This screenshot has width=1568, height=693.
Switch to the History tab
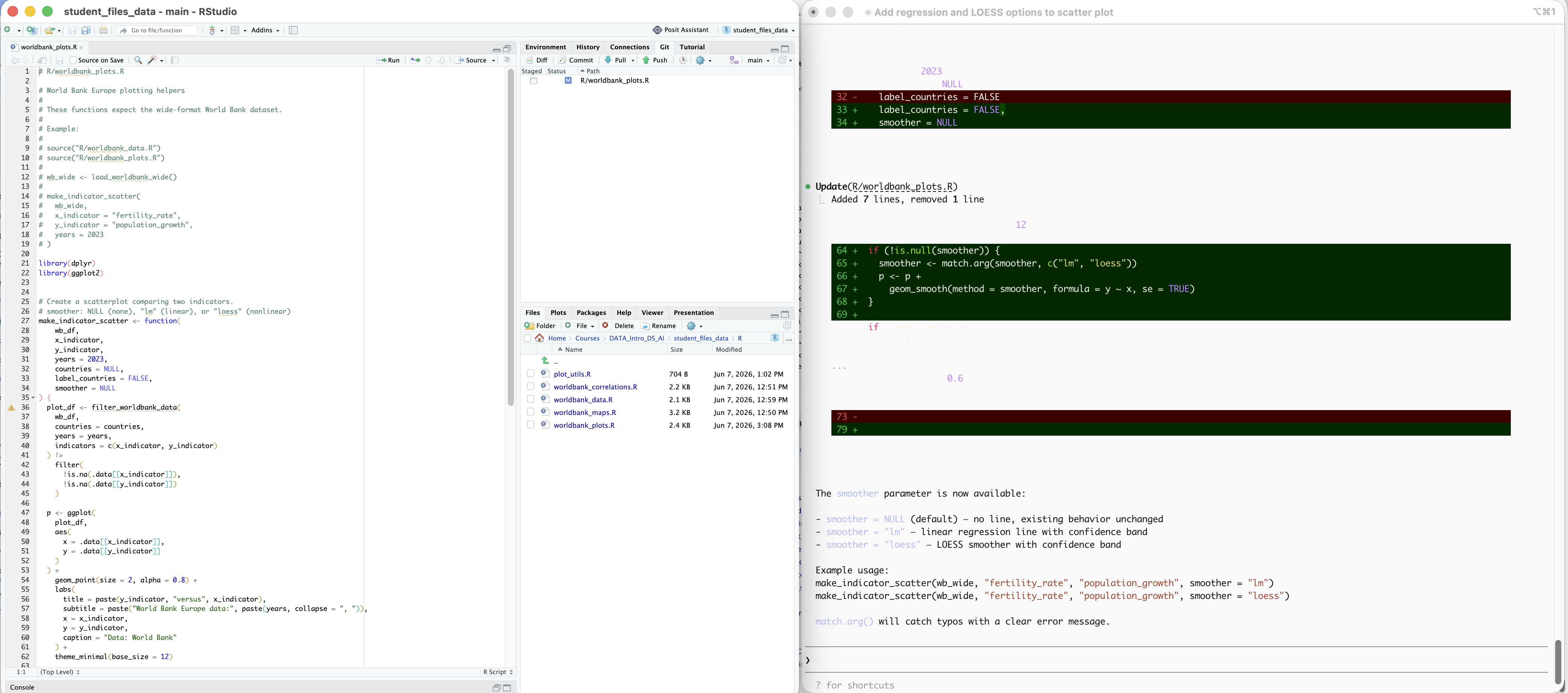click(x=587, y=47)
